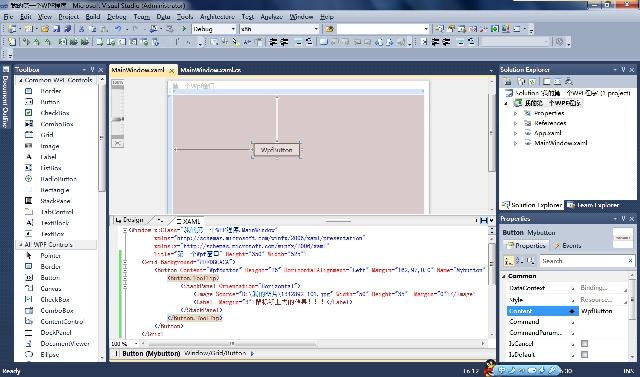
Task: Click the Find in Files toolbar icon
Action: point(330,29)
